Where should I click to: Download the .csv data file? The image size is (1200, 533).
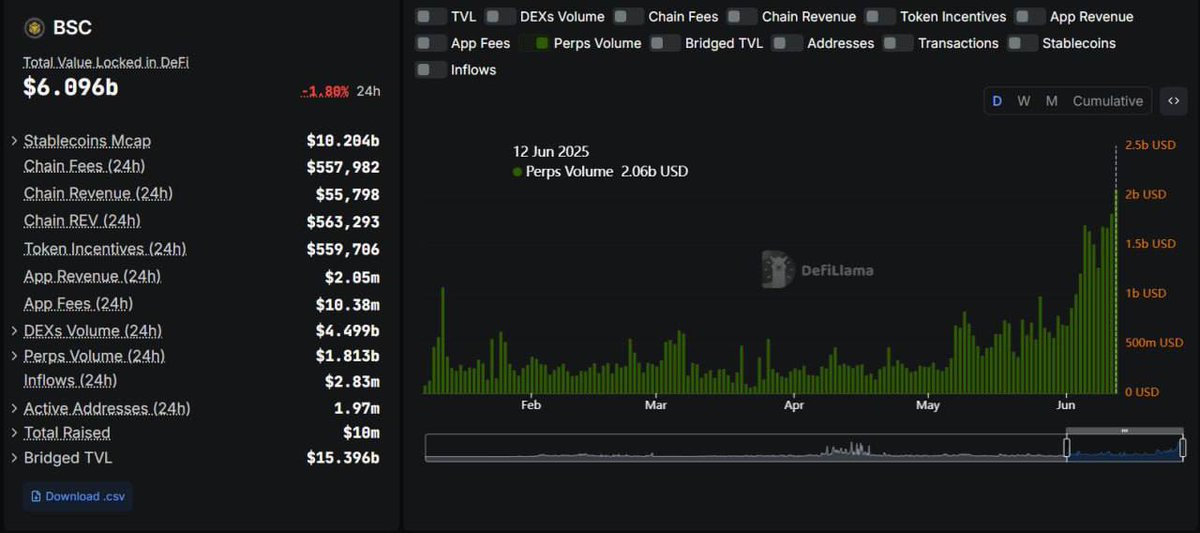point(78,496)
